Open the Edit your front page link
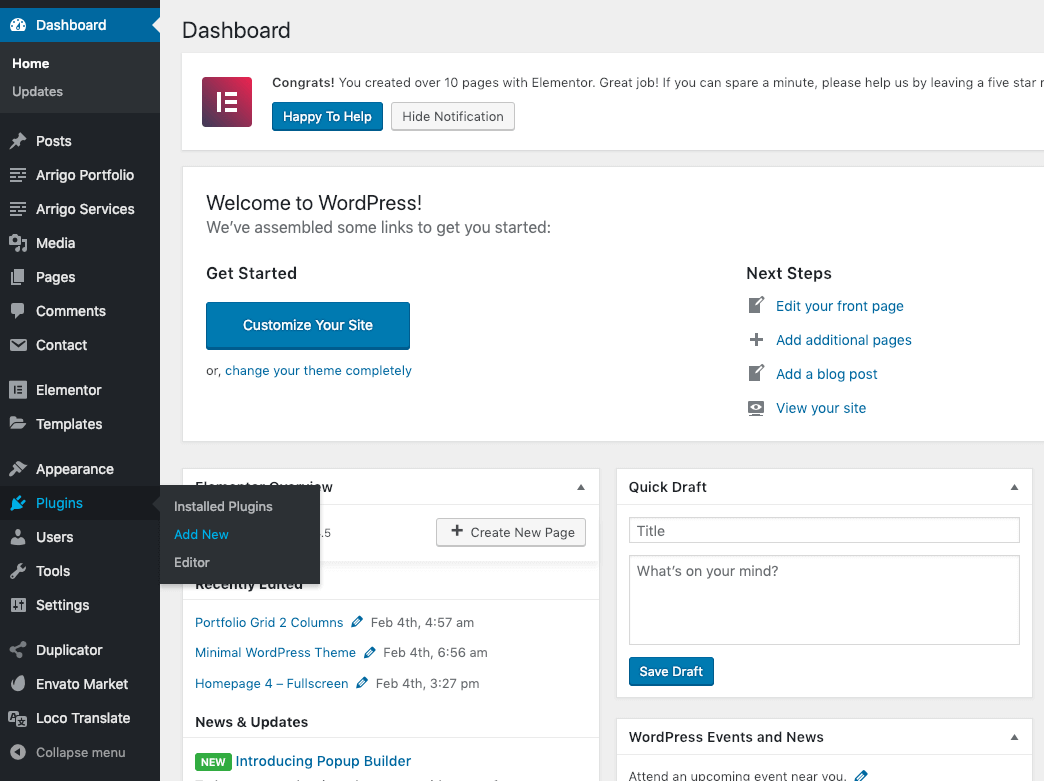Image resolution: width=1044 pixels, height=781 pixels. (x=839, y=306)
